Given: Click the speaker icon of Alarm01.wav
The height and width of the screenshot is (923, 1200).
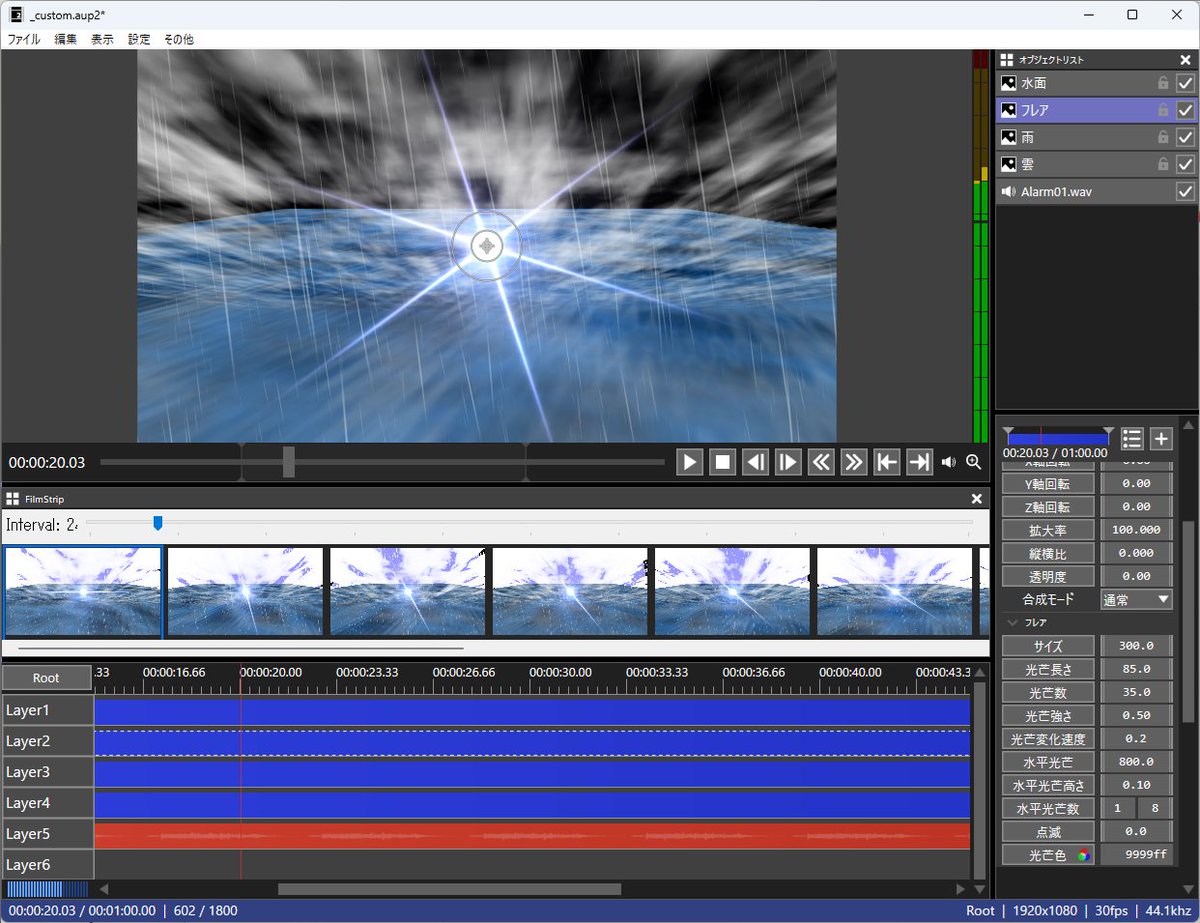Looking at the screenshot, I should (1009, 191).
